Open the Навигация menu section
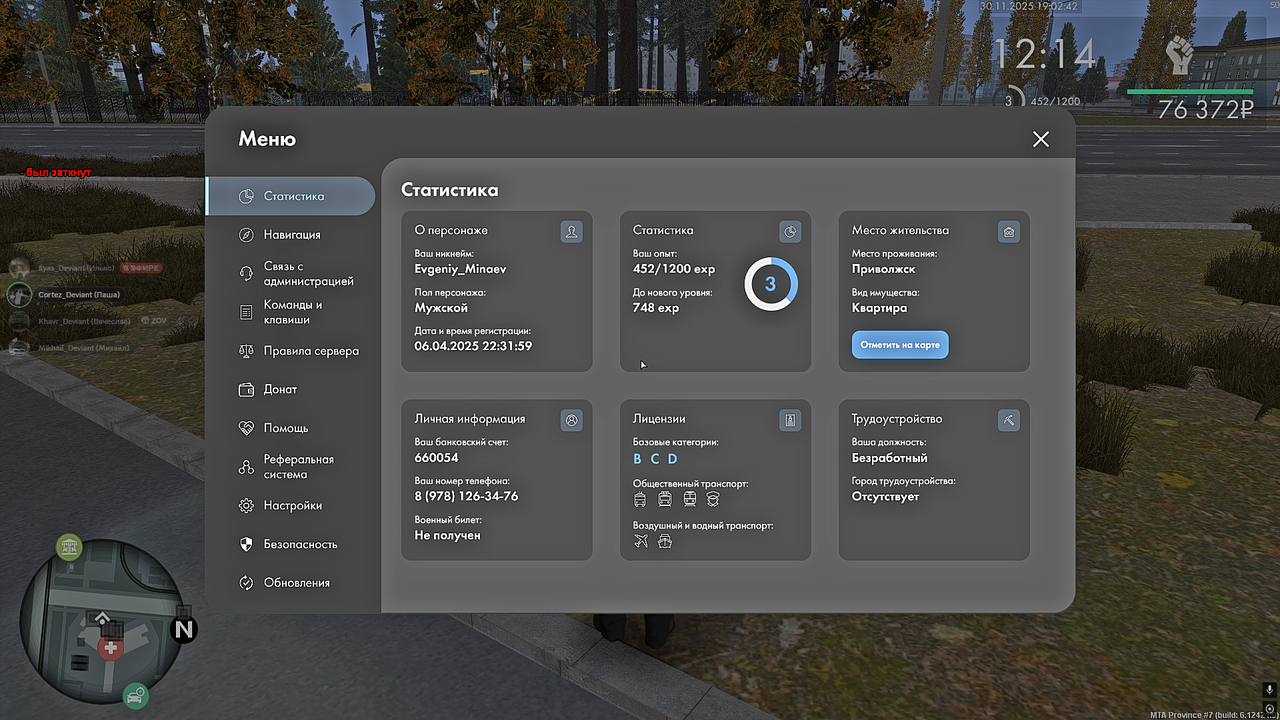The width and height of the screenshot is (1280, 720). (291, 235)
